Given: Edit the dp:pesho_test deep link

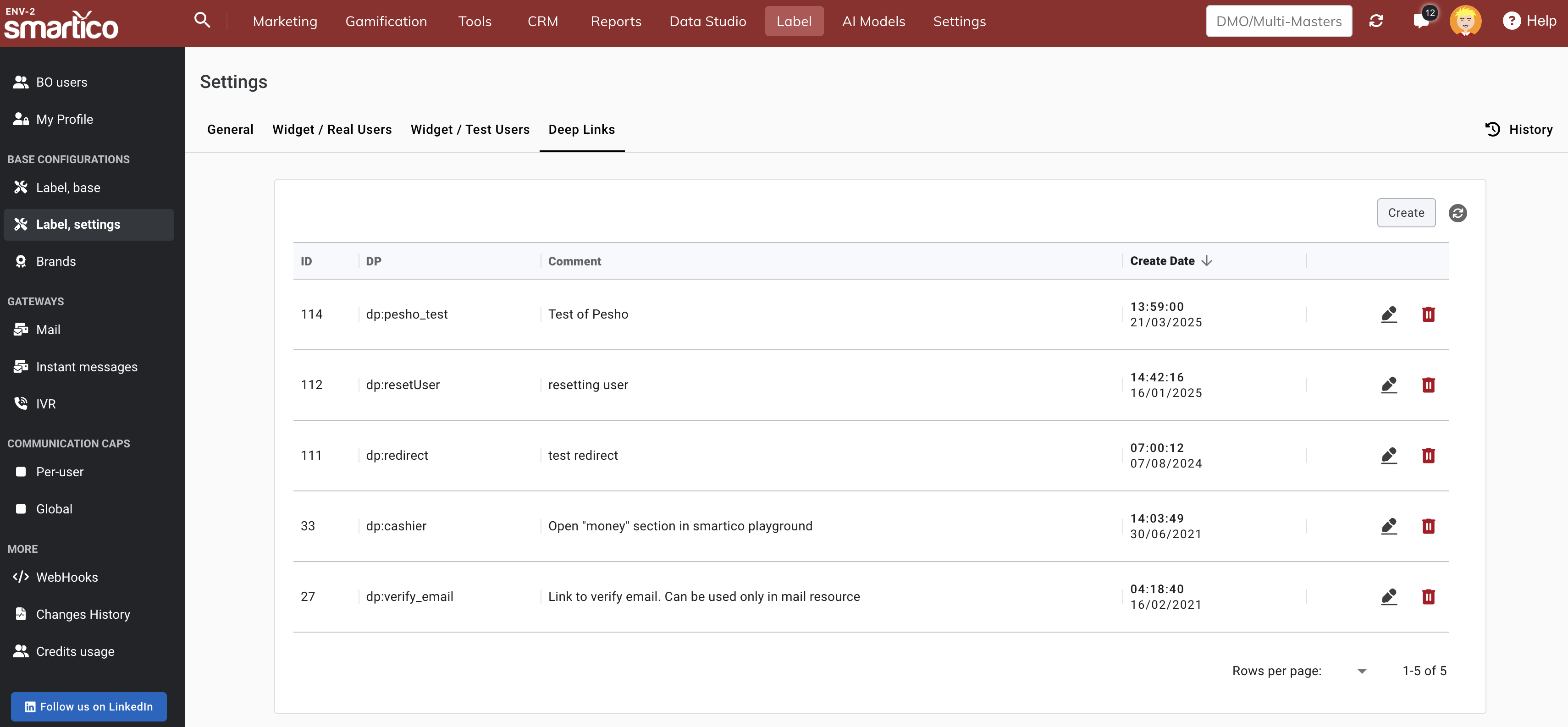Looking at the screenshot, I should pos(1388,314).
